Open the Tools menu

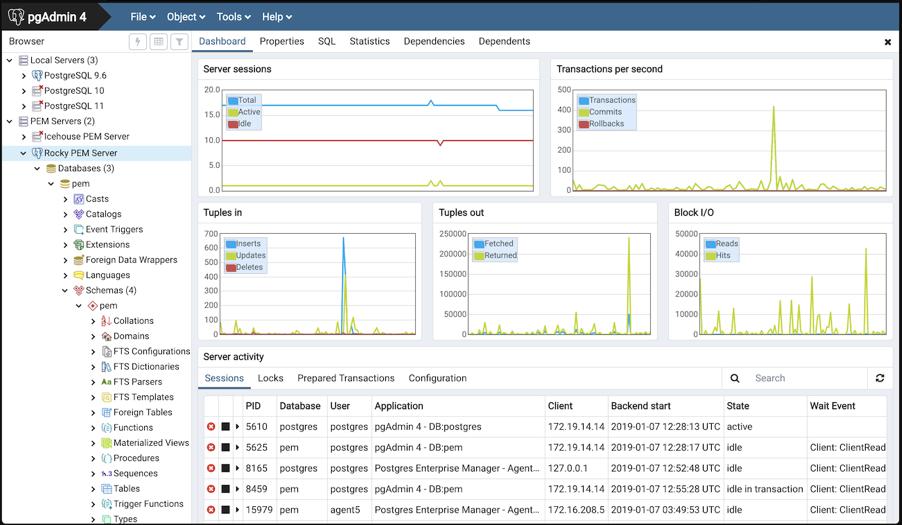234,17
